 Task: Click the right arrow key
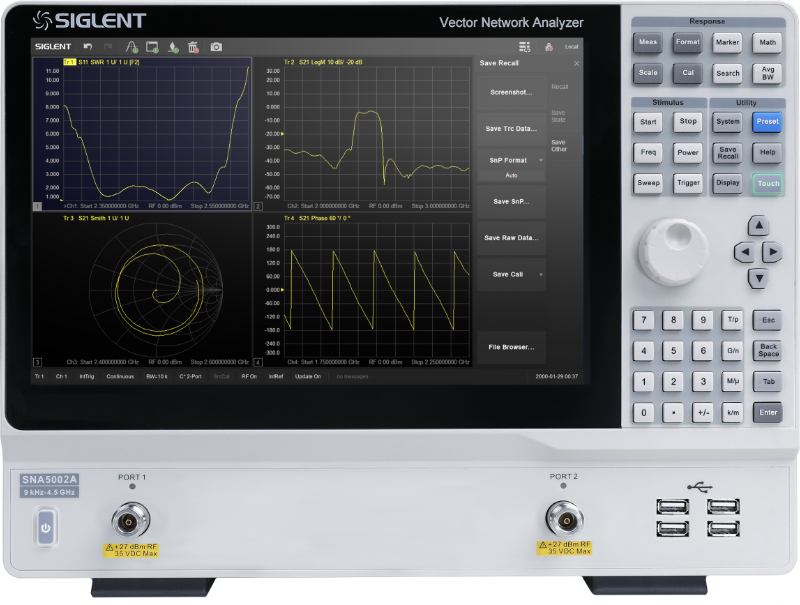(x=772, y=251)
